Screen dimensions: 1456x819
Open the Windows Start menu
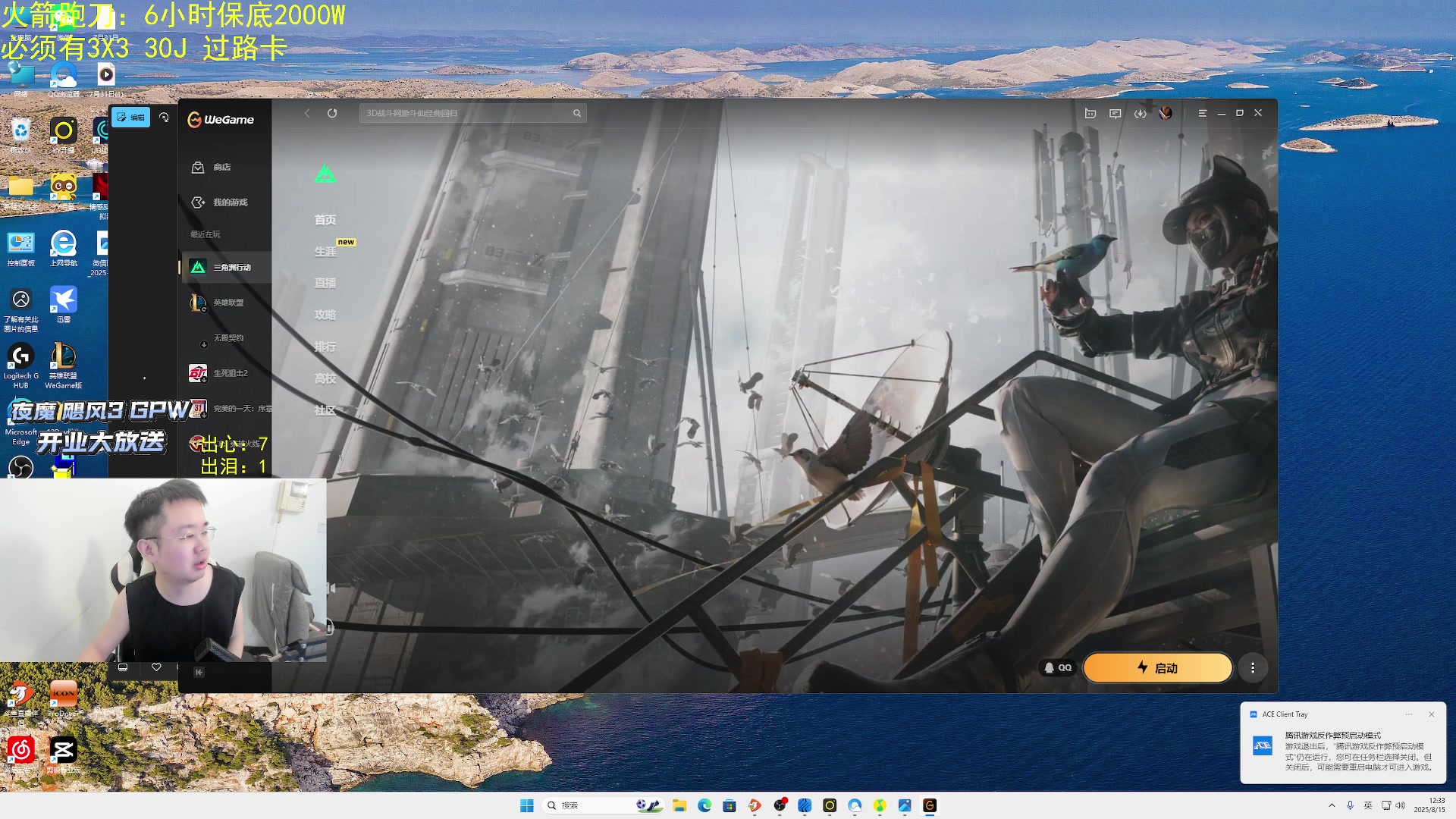tap(527, 805)
